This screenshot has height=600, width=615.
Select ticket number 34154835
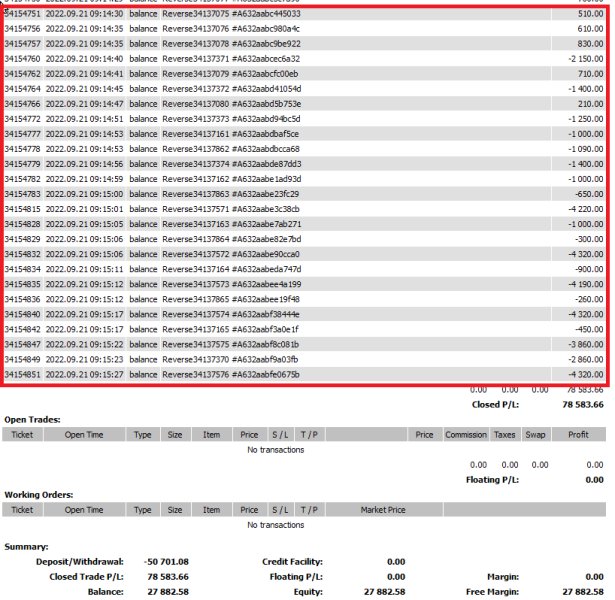pyautogui.click(x=22, y=284)
